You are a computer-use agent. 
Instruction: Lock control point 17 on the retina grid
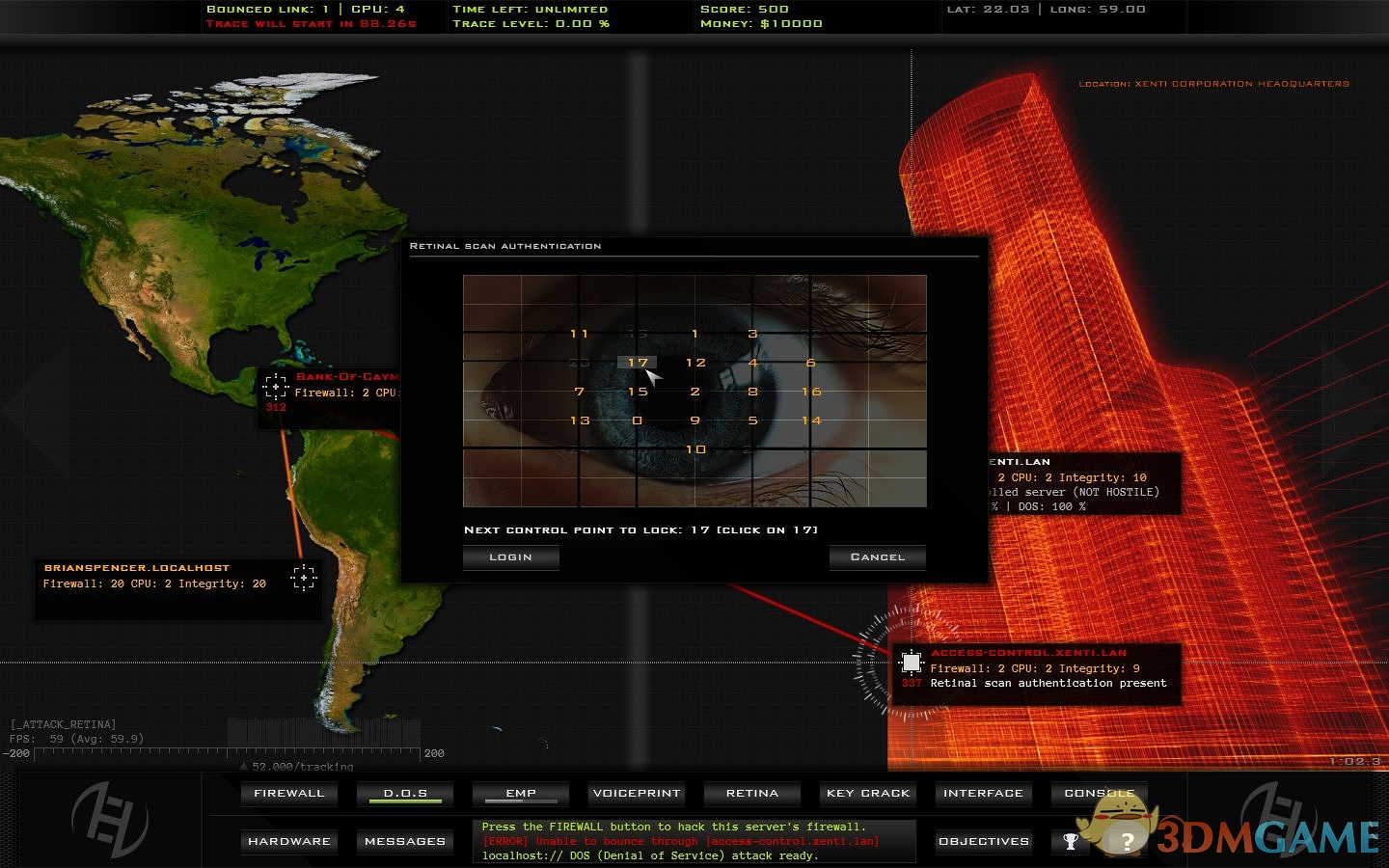638,363
